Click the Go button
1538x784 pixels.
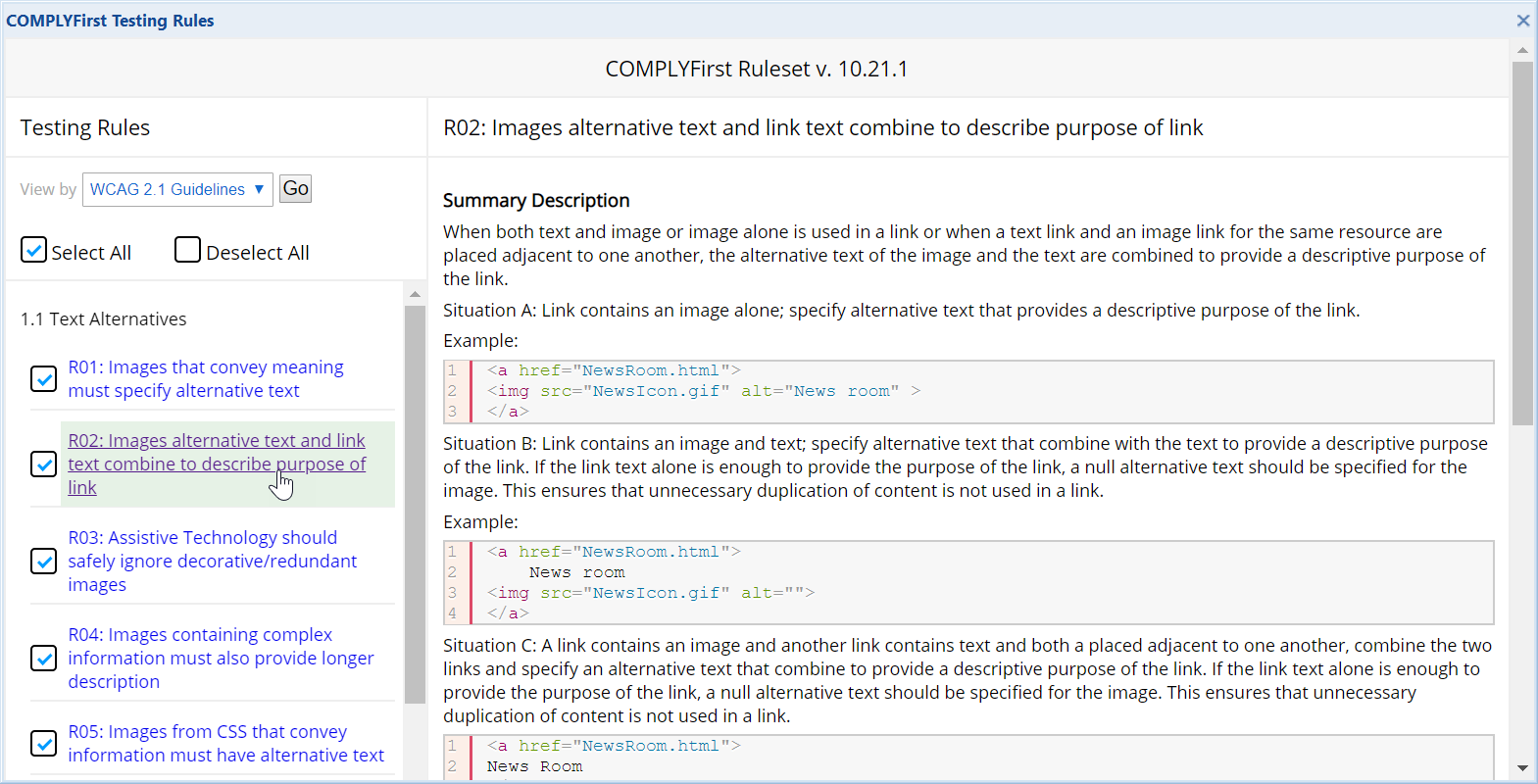(x=295, y=188)
